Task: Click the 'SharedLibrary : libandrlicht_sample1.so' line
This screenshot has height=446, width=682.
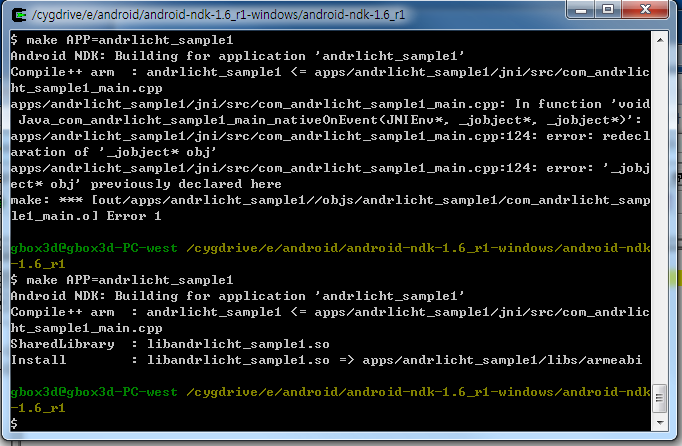Action: click(170, 344)
